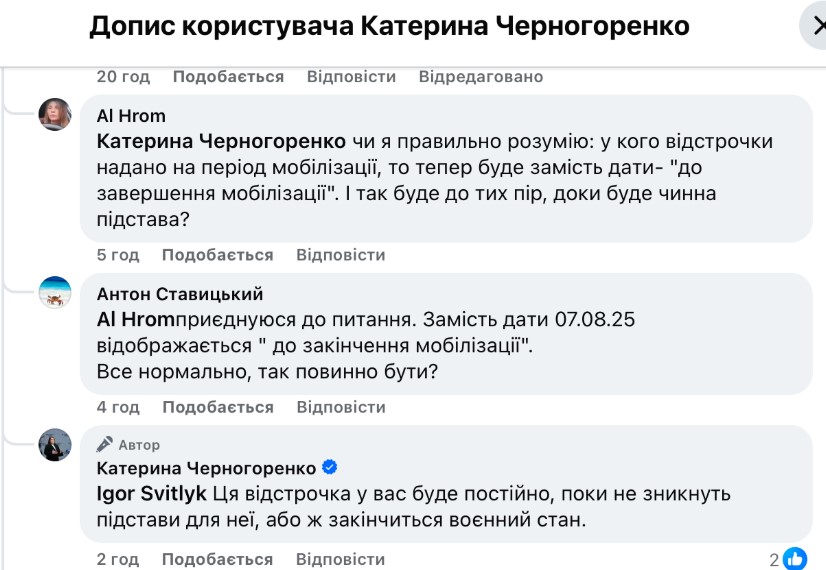Like Al Hrom's comment via Подобається
Screen dimensions: 826x570
pos(217,255)
